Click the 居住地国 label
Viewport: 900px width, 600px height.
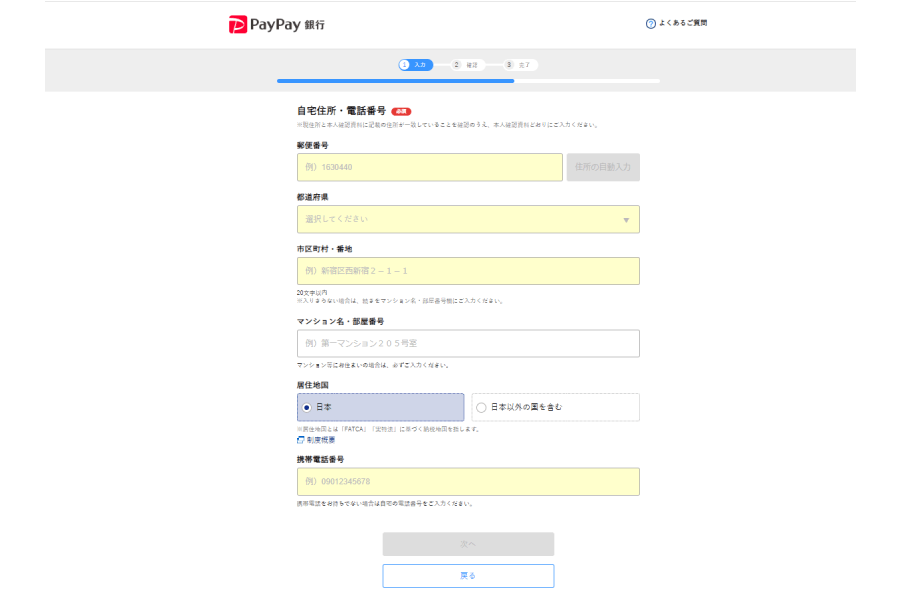[x=312, y=385]
